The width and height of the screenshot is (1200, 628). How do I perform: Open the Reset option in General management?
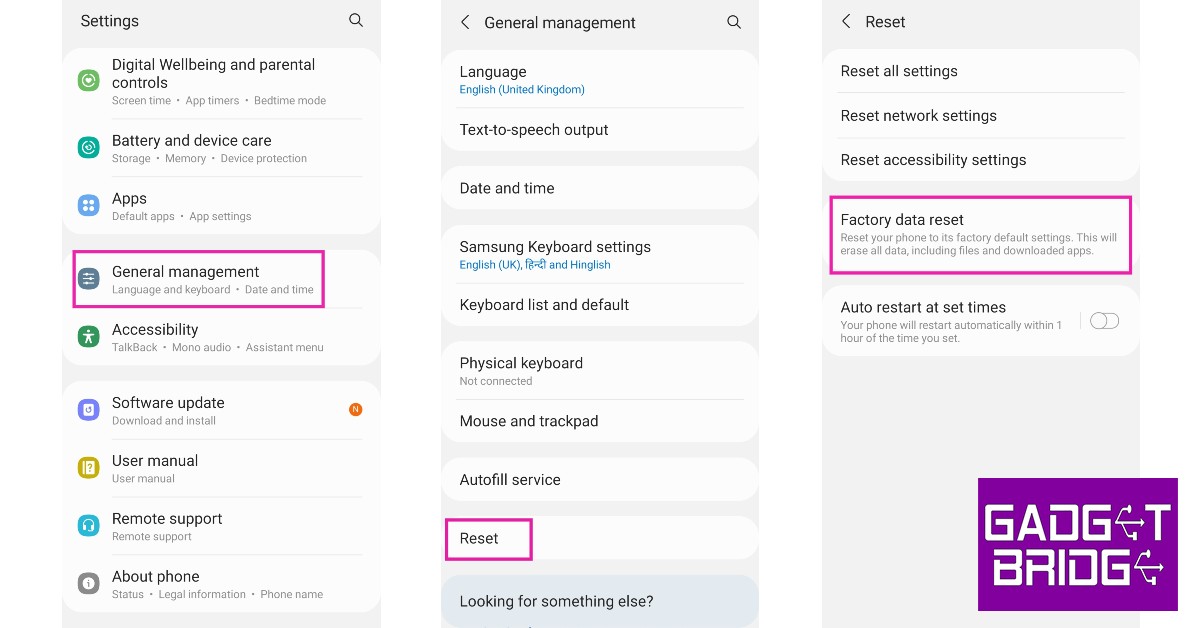tap(480, 539)
